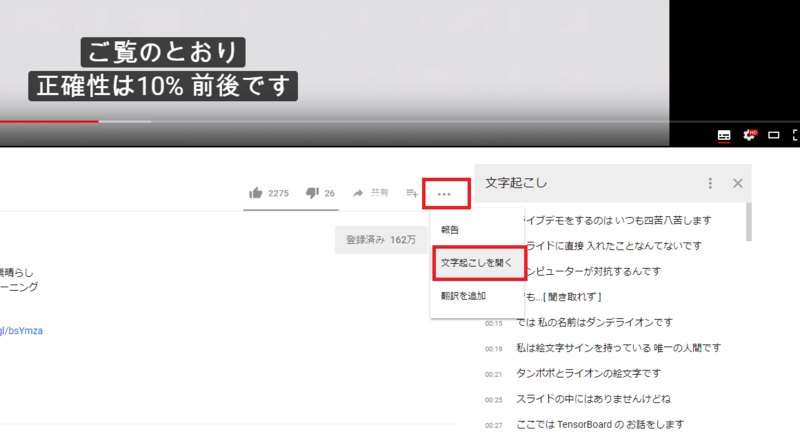Toggle subtitles with the captions icon
The image size is (800, 434).
pyautogui.click(x=724, y=135)
